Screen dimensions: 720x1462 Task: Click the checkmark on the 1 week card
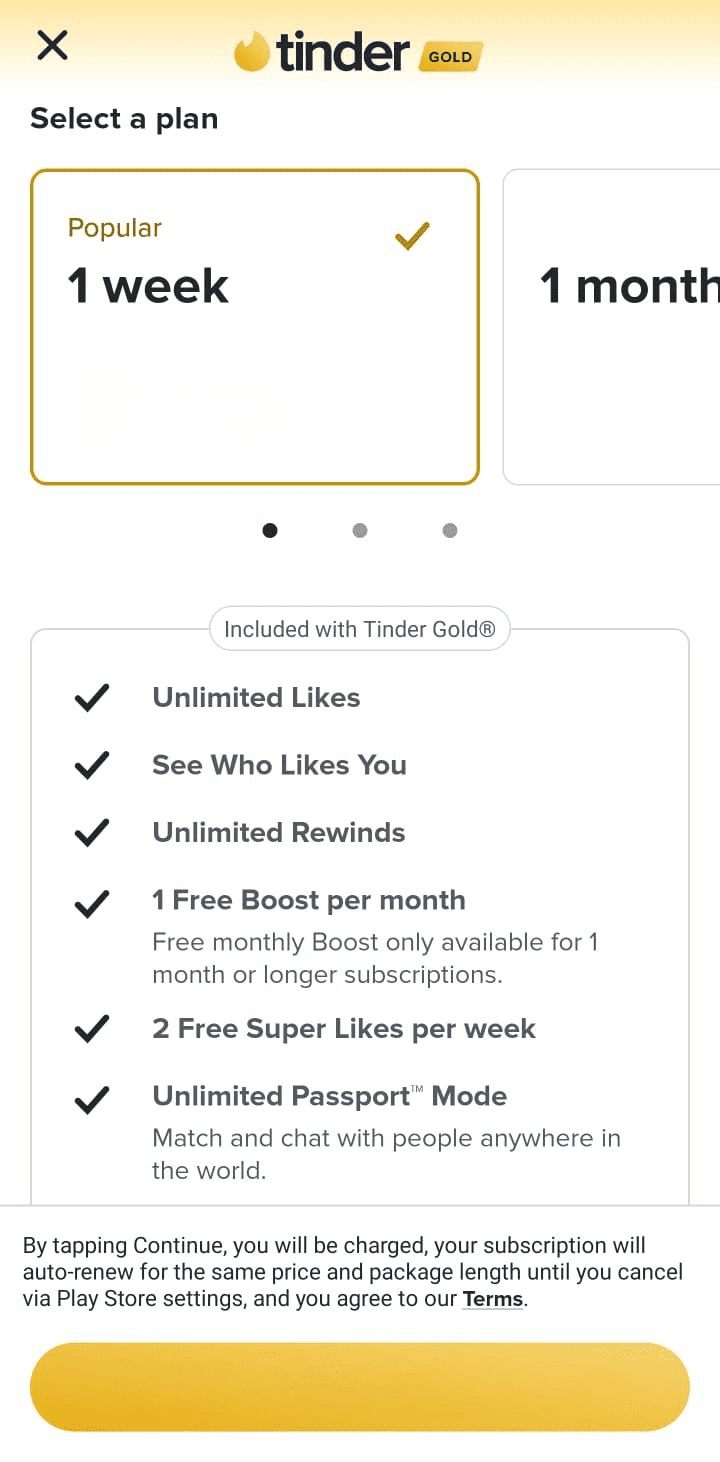click(411, 236)
